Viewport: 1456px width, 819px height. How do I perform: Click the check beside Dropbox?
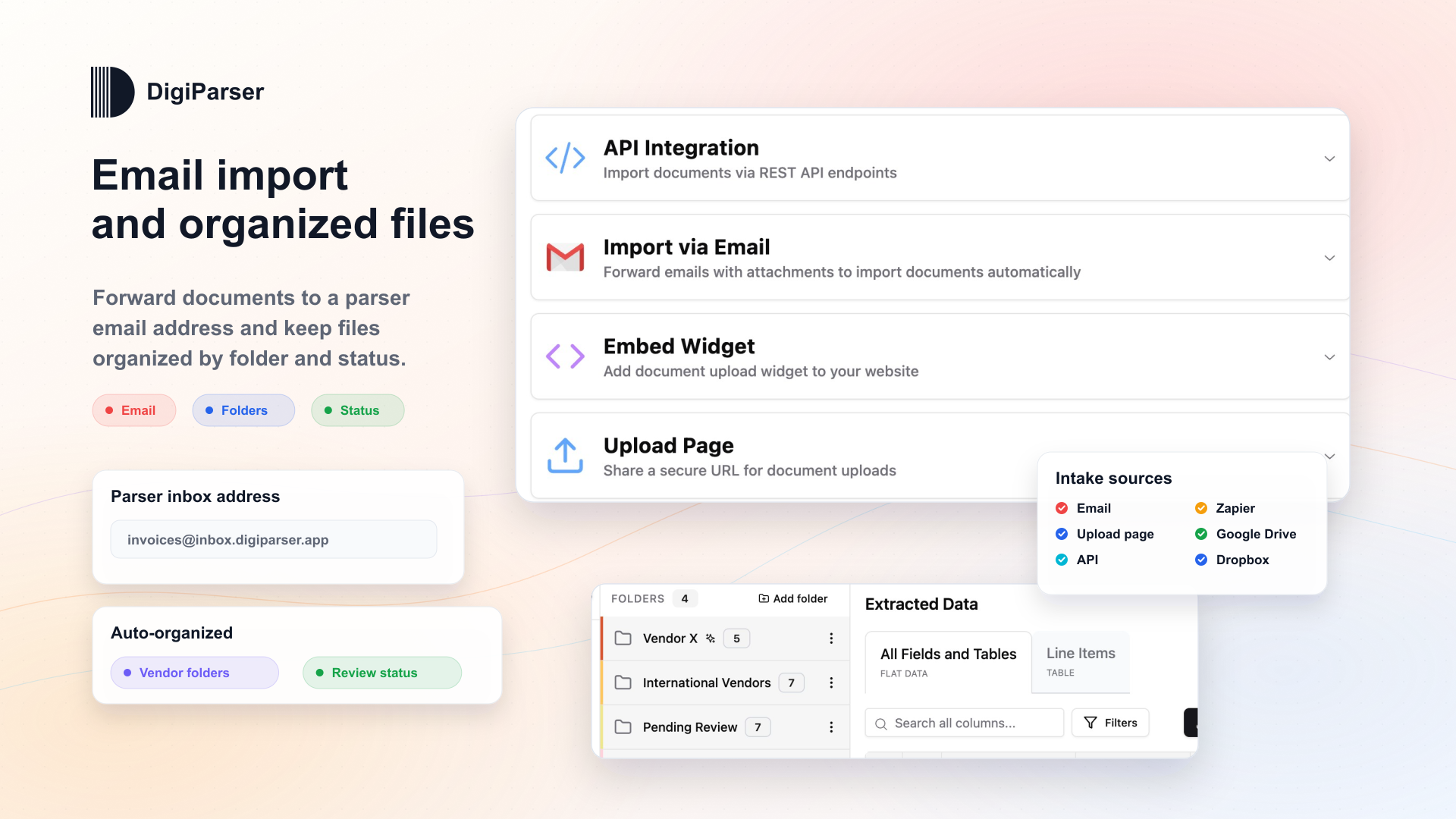[x=1201, y=560]
